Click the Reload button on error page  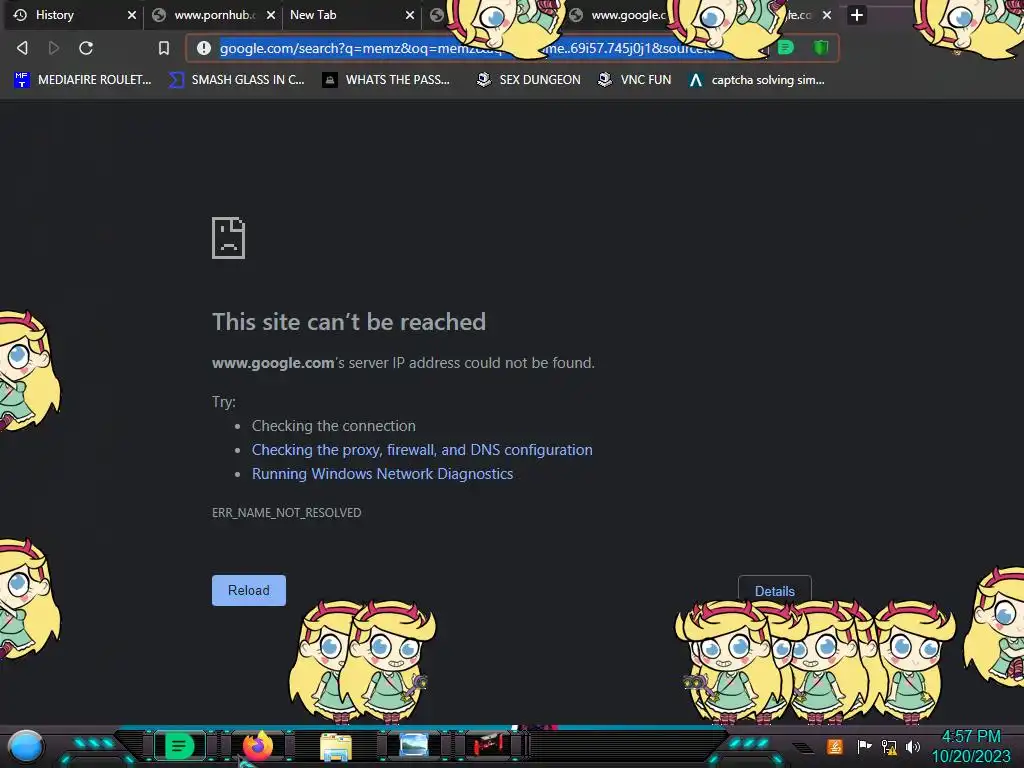coord(249,590)
